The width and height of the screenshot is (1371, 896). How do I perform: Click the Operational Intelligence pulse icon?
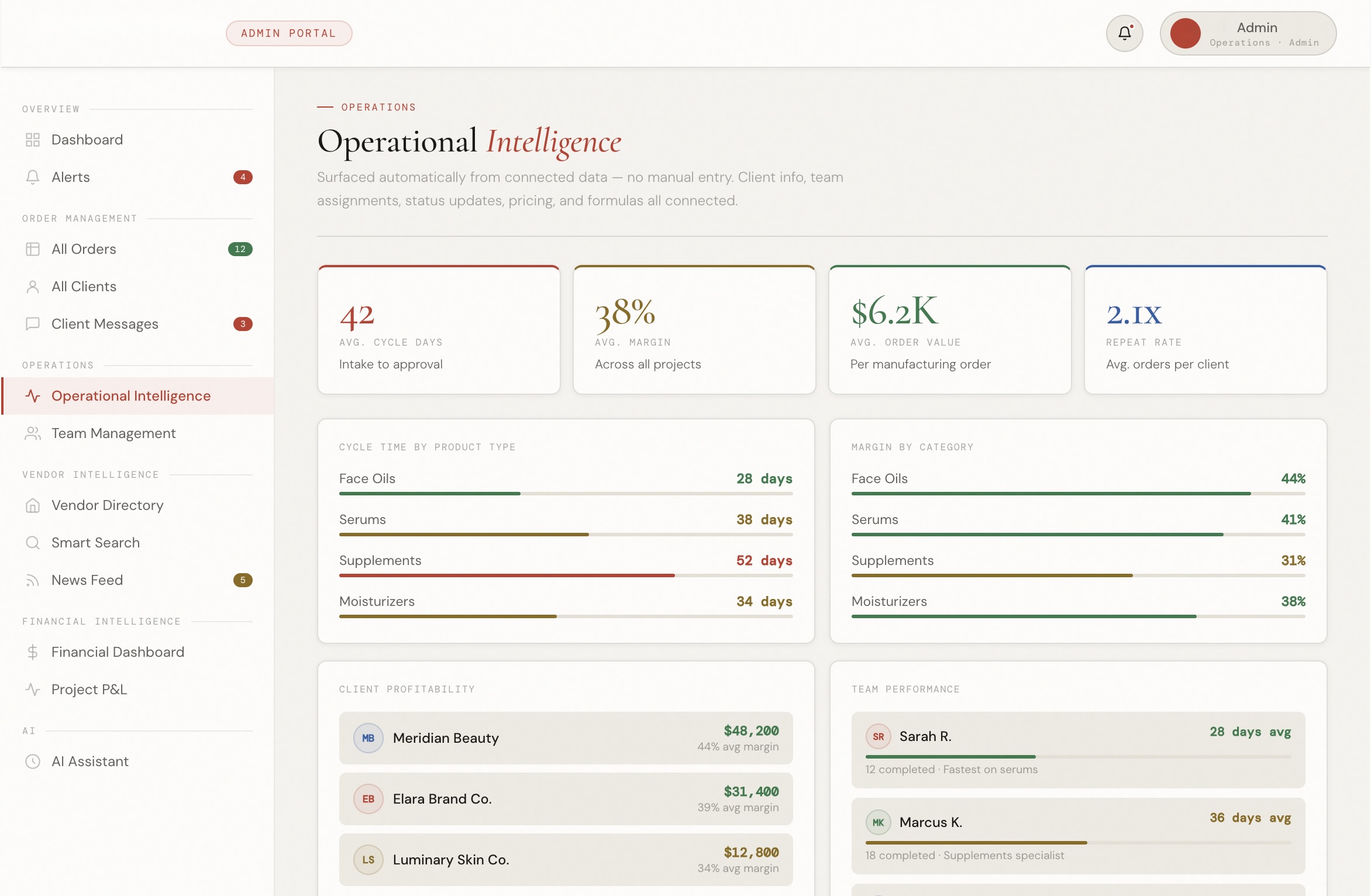tap(33, 396)
